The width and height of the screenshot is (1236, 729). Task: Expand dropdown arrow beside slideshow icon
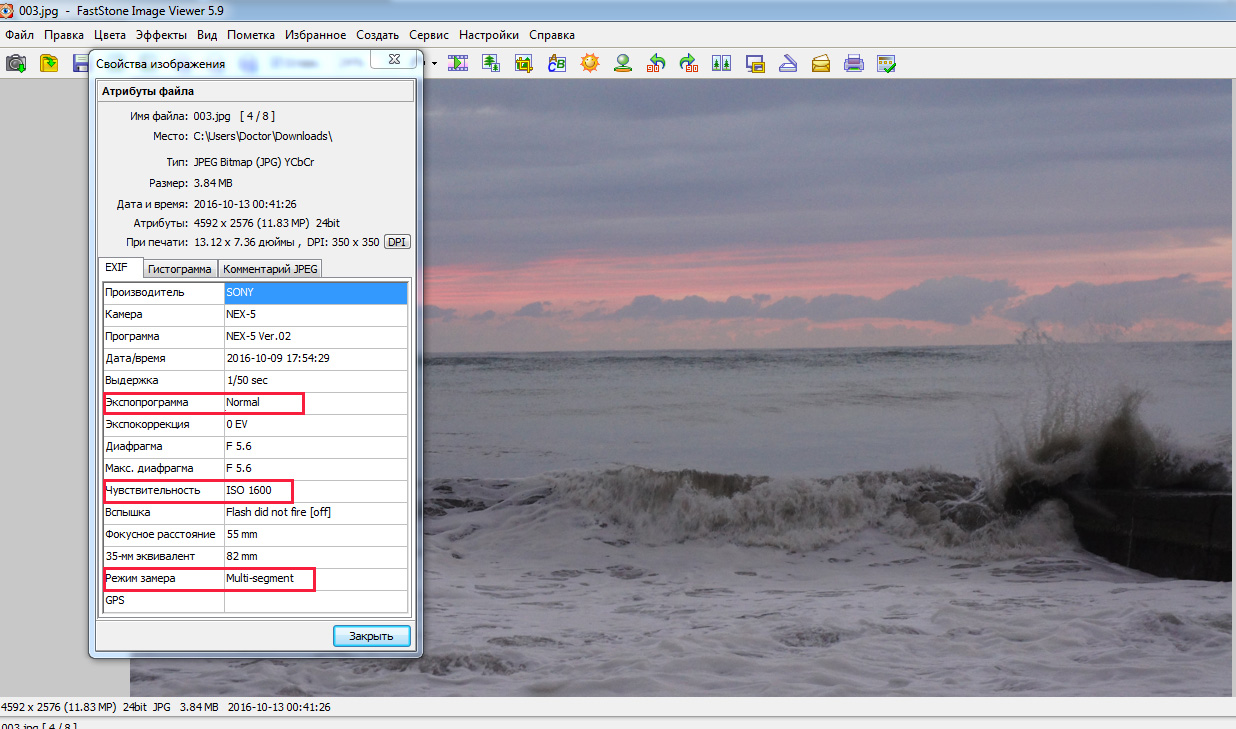435,64
